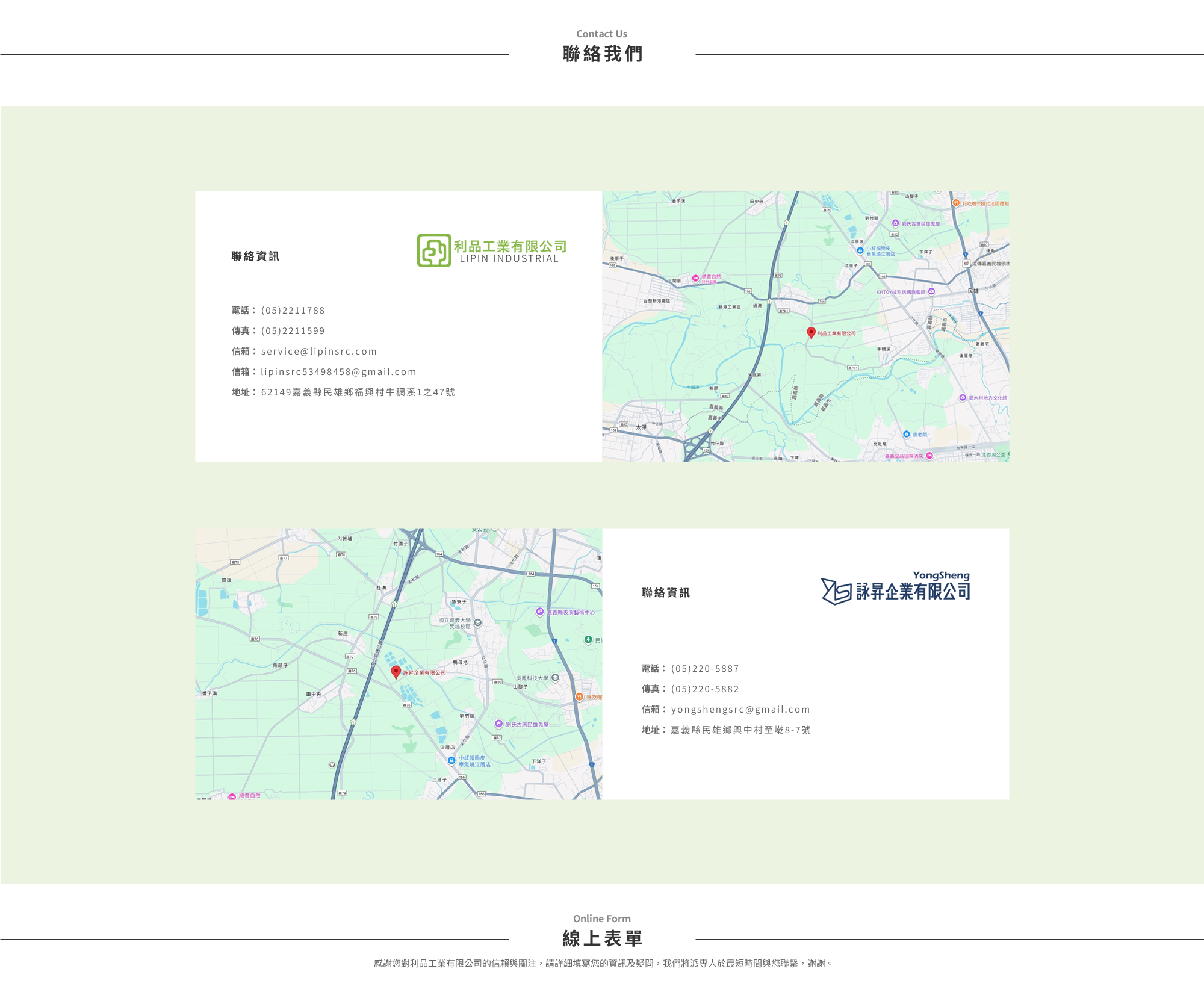Click YongSheng phone number (05)220-5887
The image size is (1204, 998).
coord(704,669)
